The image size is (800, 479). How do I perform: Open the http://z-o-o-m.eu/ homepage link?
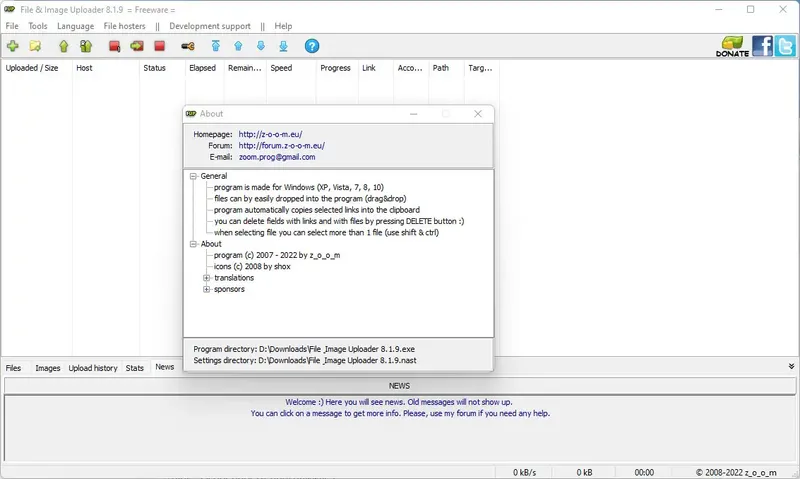point(270,134)
